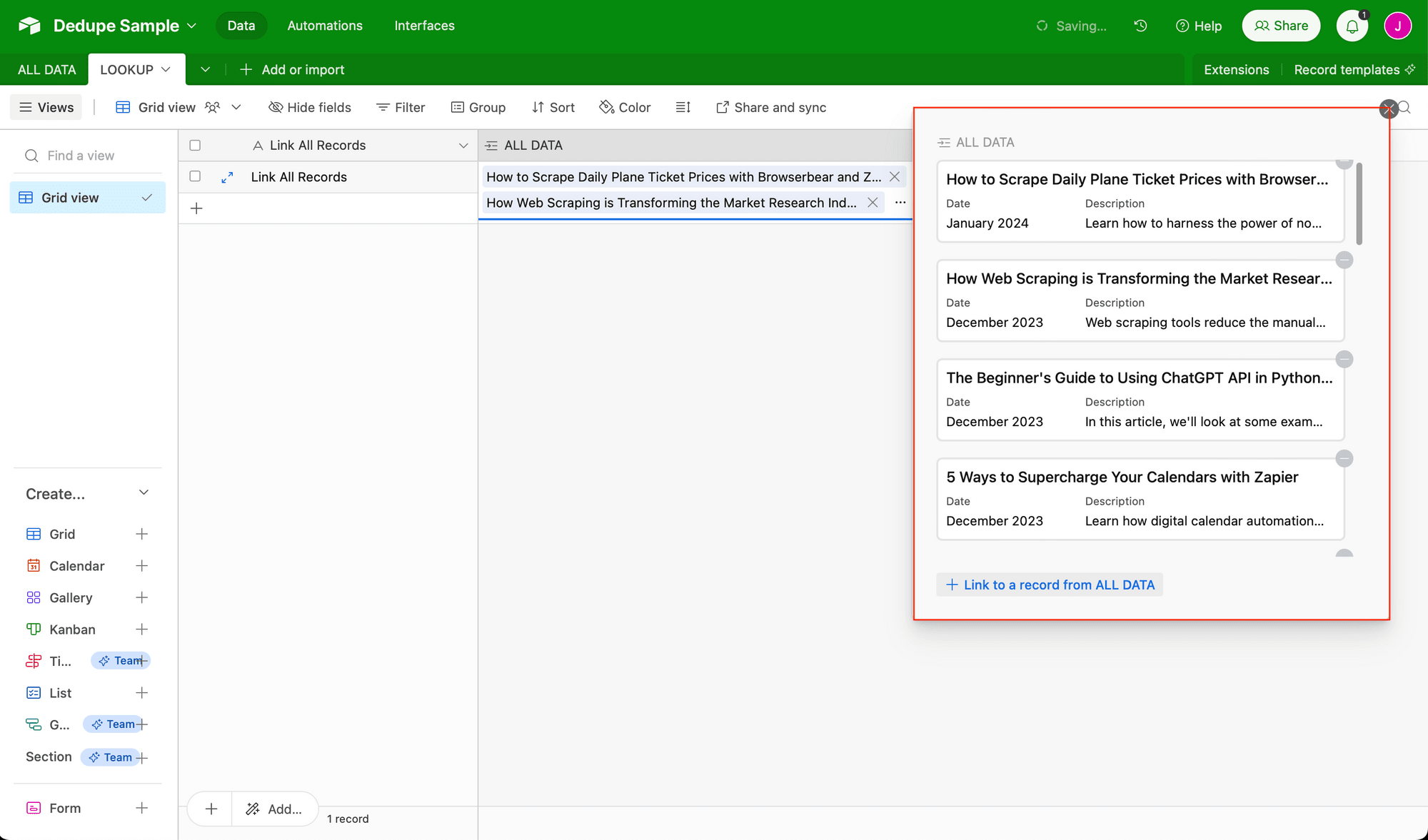1428x840 pixels.
Task: Collapse the Create section chevron
Action: tap(144, 493)
